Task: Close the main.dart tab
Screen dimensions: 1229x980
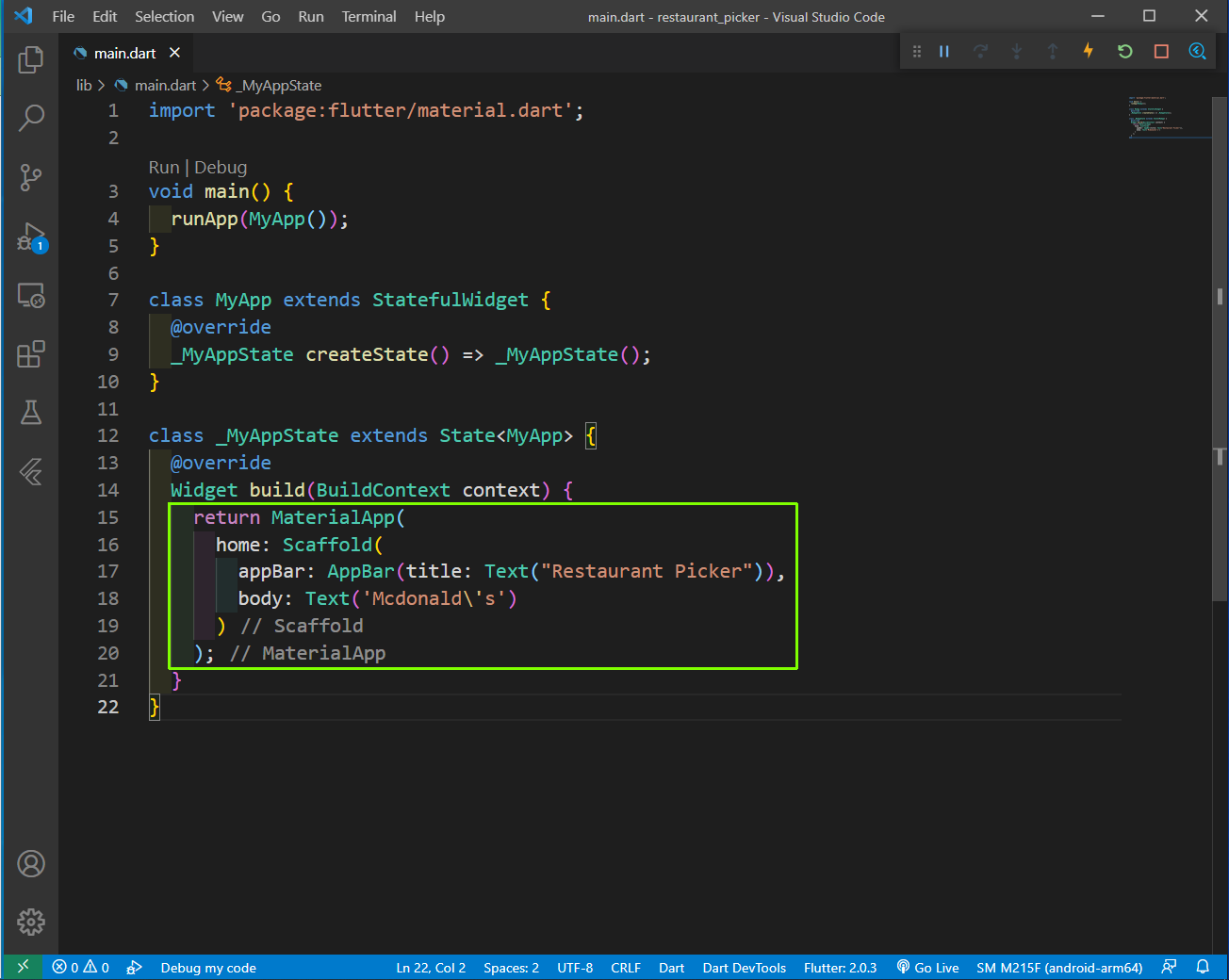Action: [174, 53]
